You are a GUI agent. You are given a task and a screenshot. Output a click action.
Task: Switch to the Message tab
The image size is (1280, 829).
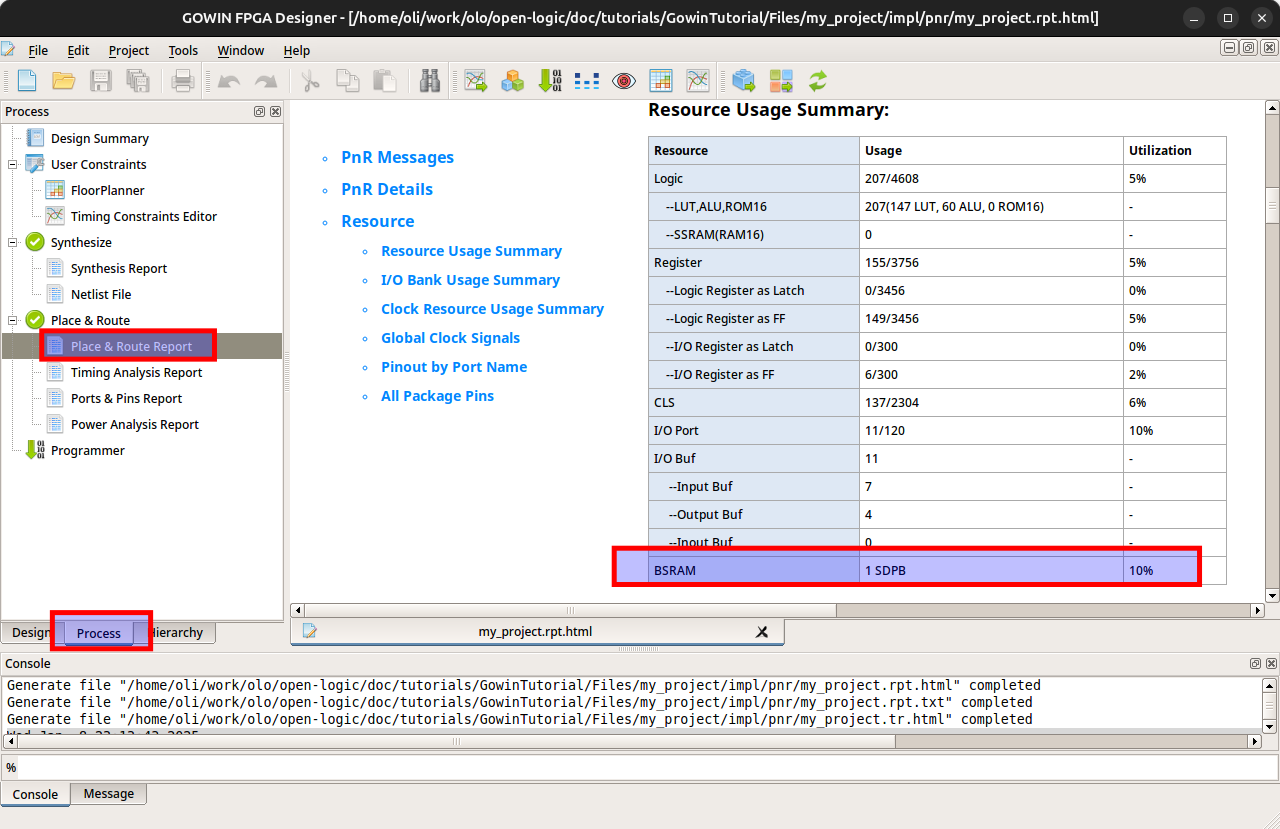pyautogui.click(x=109, y=794)
